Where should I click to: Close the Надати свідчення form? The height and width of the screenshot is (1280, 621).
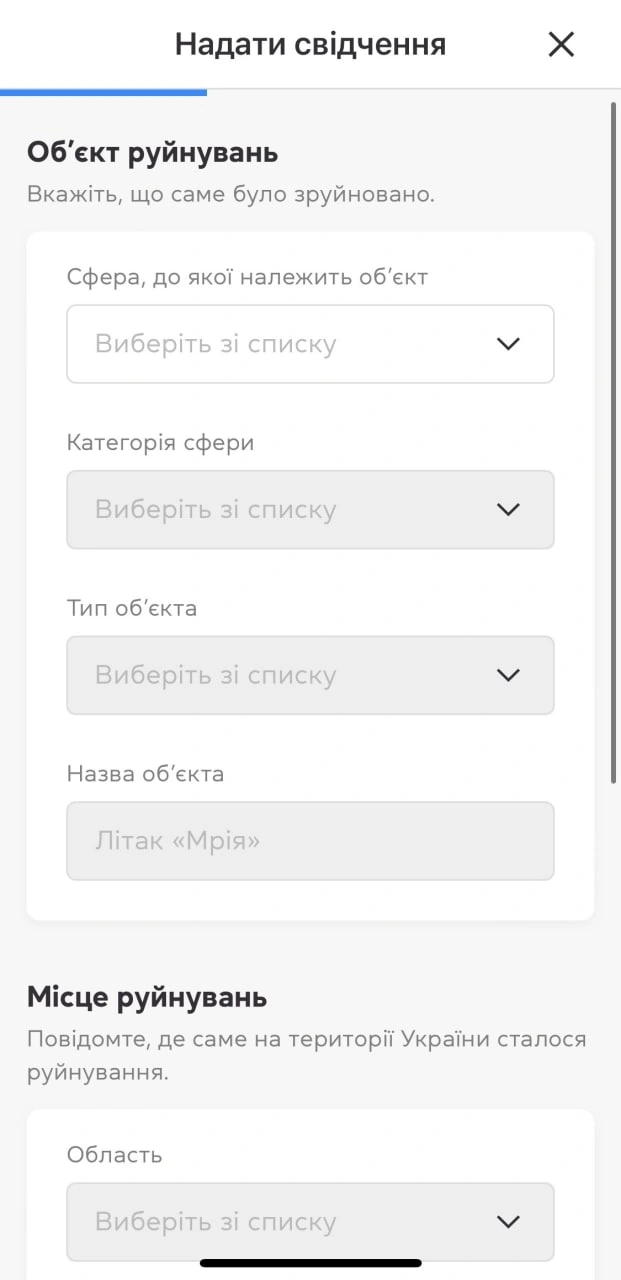tap(561, 44)
